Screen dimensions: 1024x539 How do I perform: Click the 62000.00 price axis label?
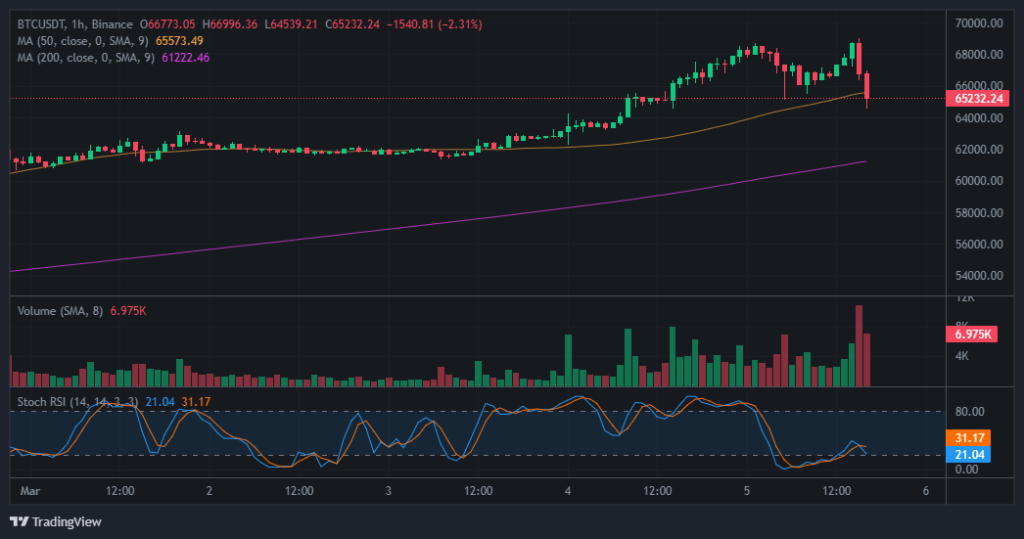click(x=979, y=149)
